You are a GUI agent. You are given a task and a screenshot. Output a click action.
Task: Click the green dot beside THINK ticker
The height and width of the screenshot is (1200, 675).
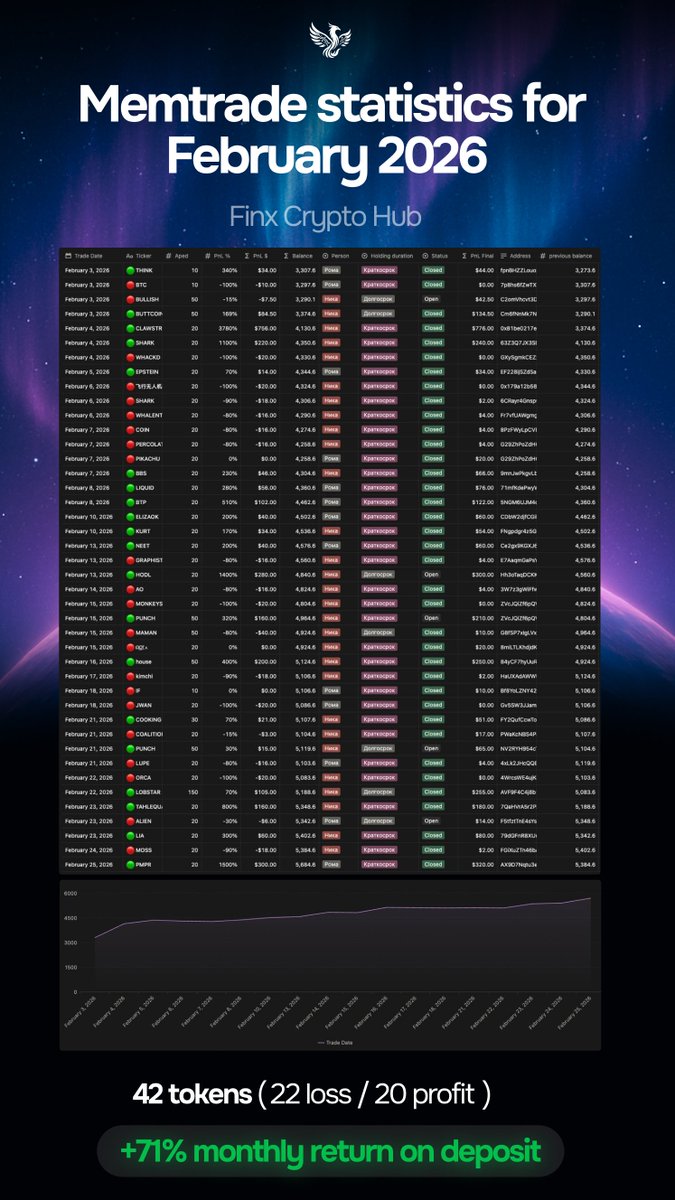(130, 270)
